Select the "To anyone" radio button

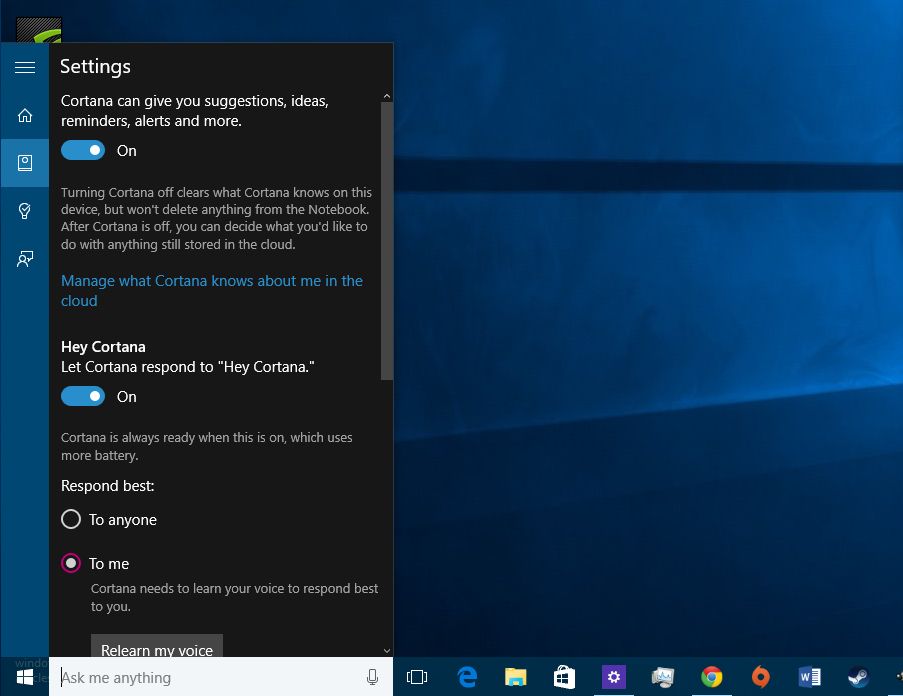coord(71,519)
